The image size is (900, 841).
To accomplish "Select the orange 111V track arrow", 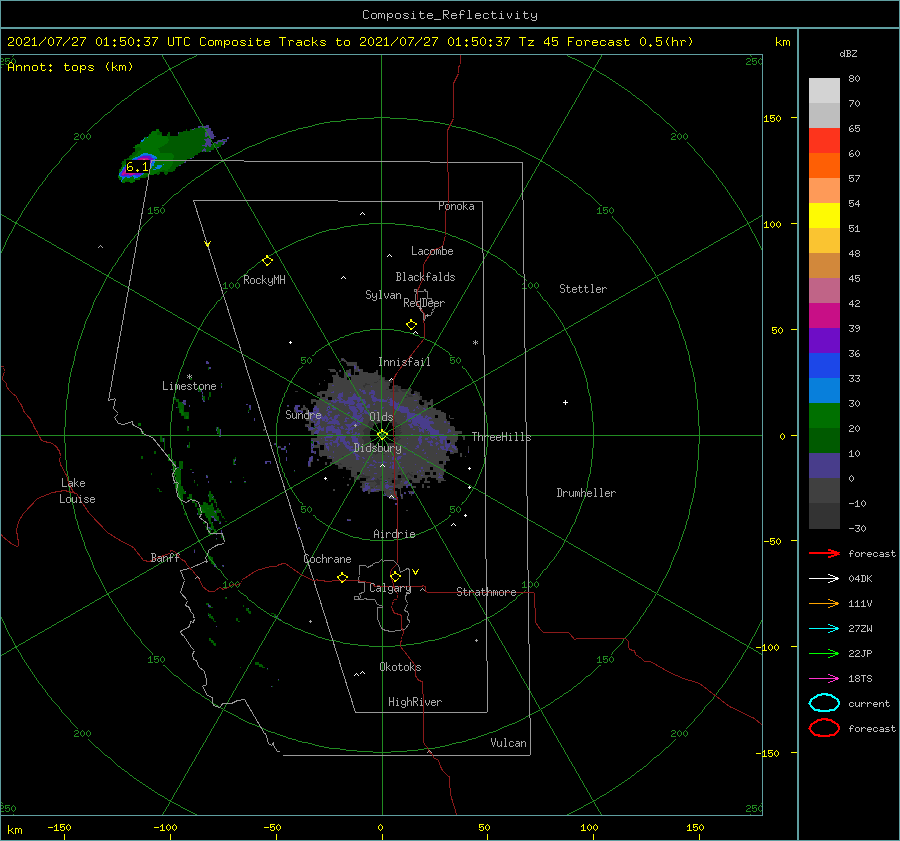I will click(x=824, y=603).
